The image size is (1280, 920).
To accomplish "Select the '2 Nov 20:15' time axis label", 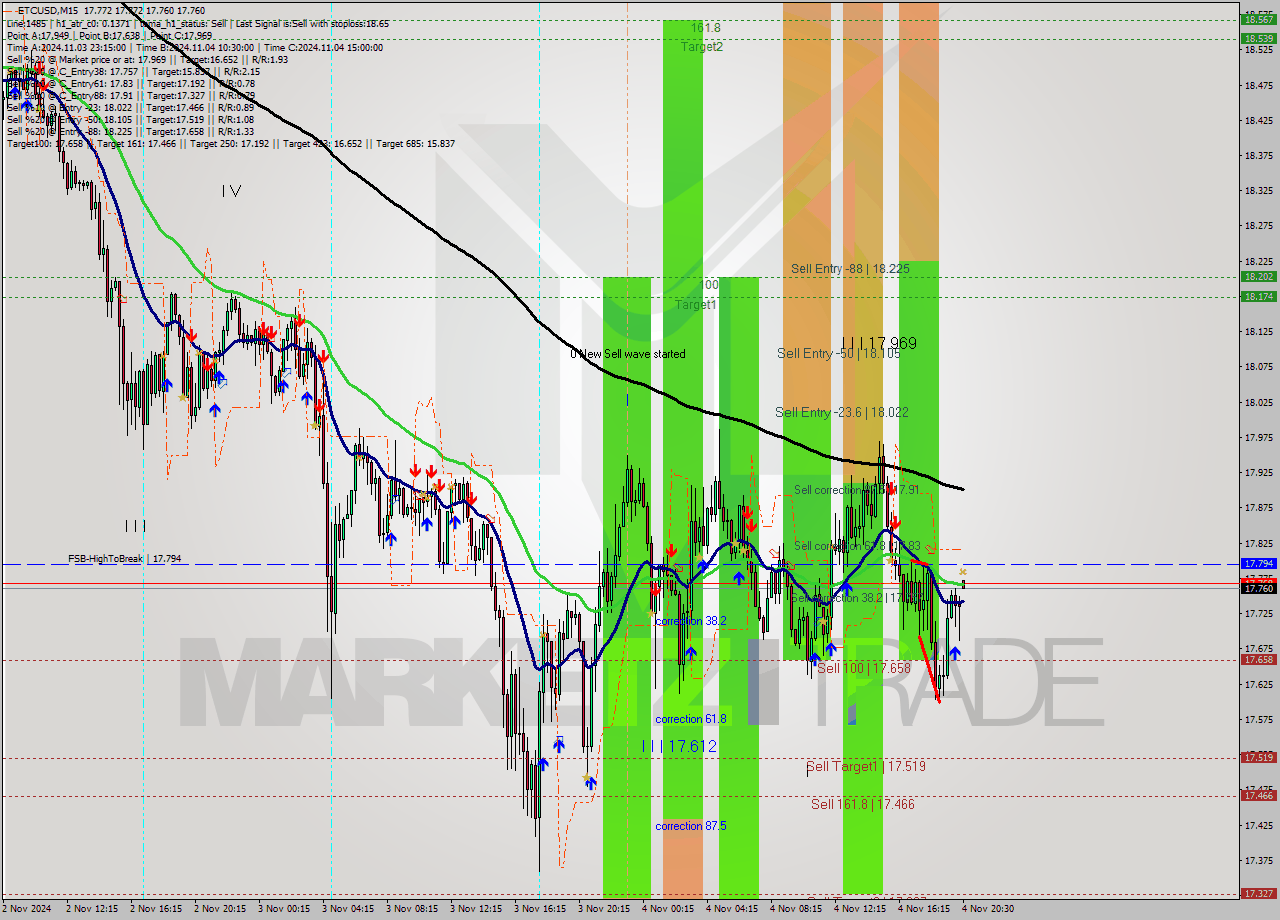I will click(221, 909).
